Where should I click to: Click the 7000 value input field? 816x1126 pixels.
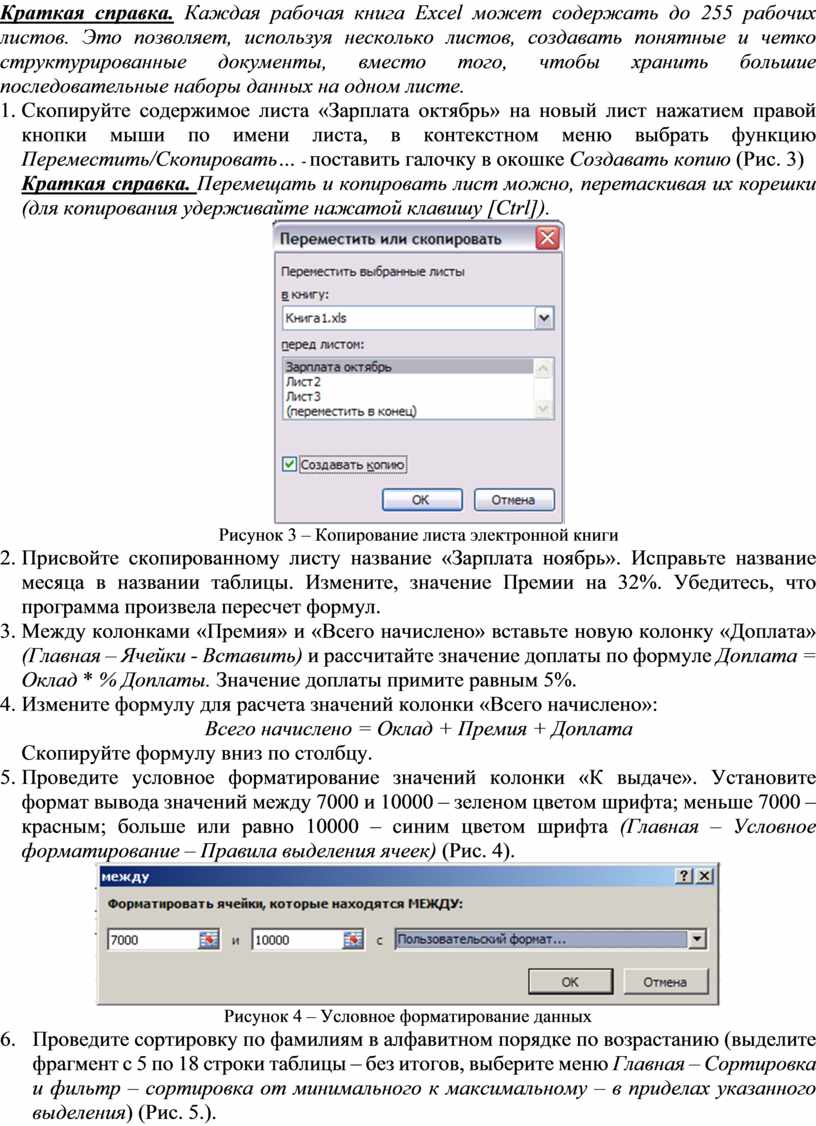(153, 939)
